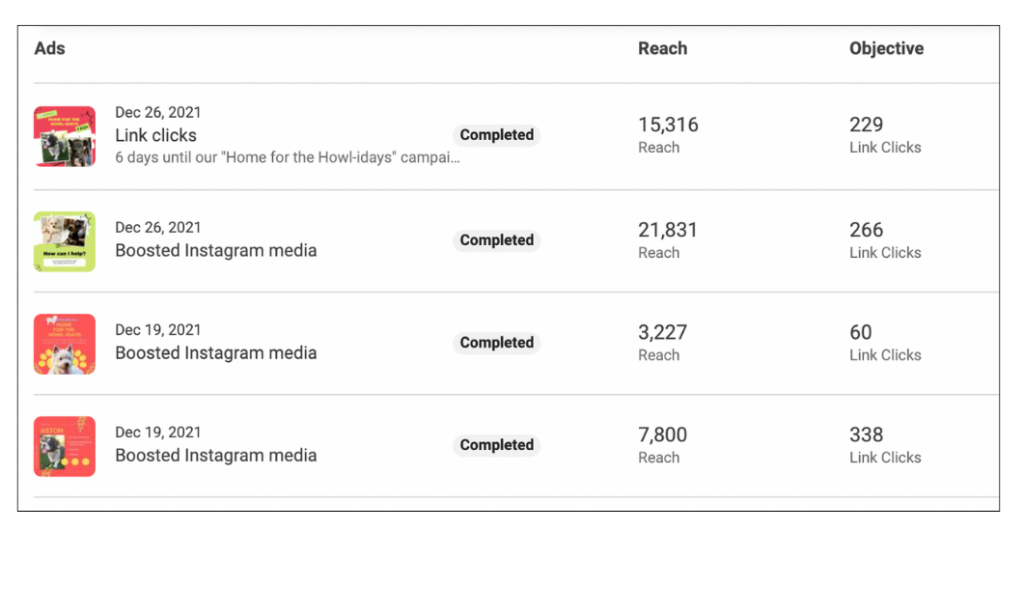Select the 21,831 Reach value
The image size is (1024, 615).
pyautogui.click(x=668, y=230)
